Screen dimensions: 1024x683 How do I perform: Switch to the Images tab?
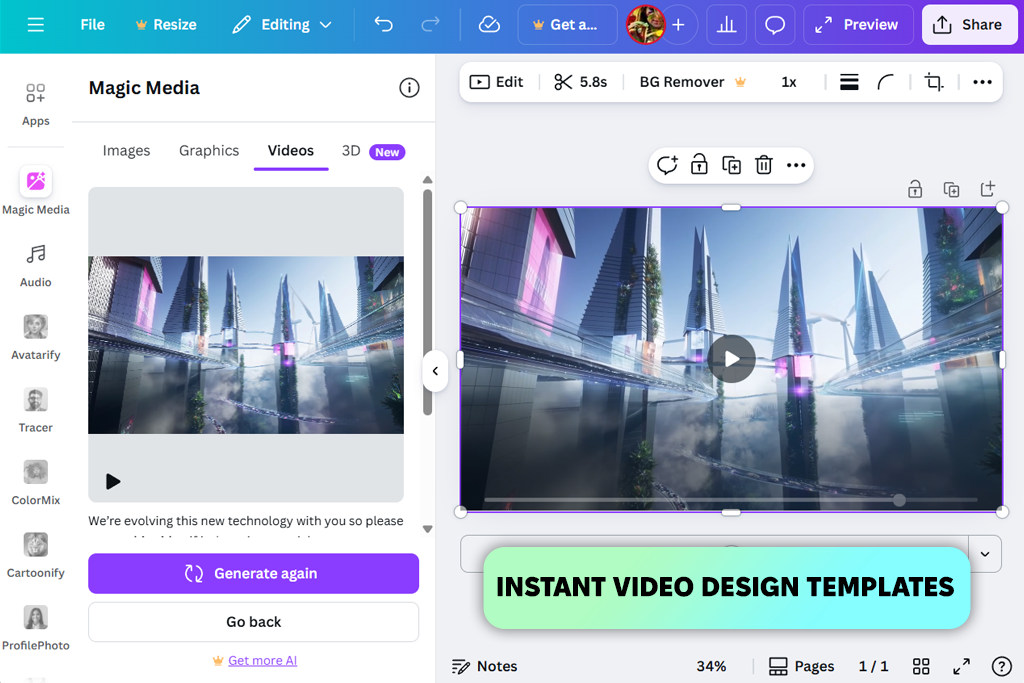point(126,151)
